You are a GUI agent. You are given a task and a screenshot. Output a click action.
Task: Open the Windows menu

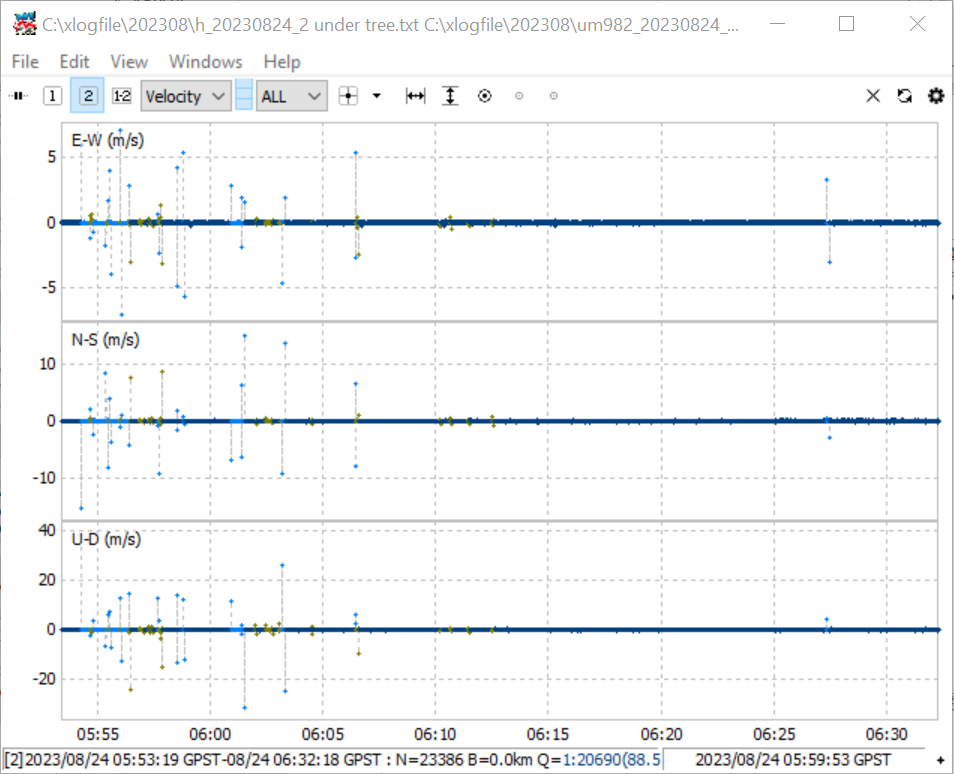tap(206, 61)
